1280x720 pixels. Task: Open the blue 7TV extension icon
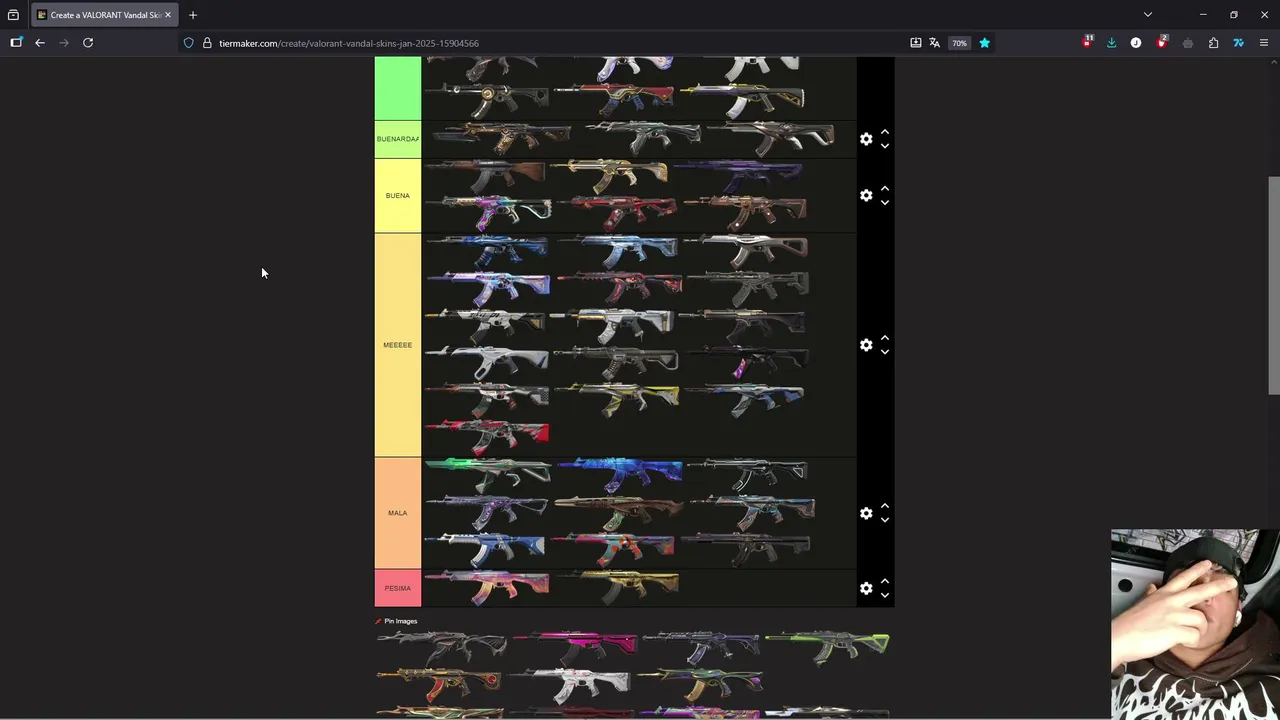click(x=1238, y=43)
